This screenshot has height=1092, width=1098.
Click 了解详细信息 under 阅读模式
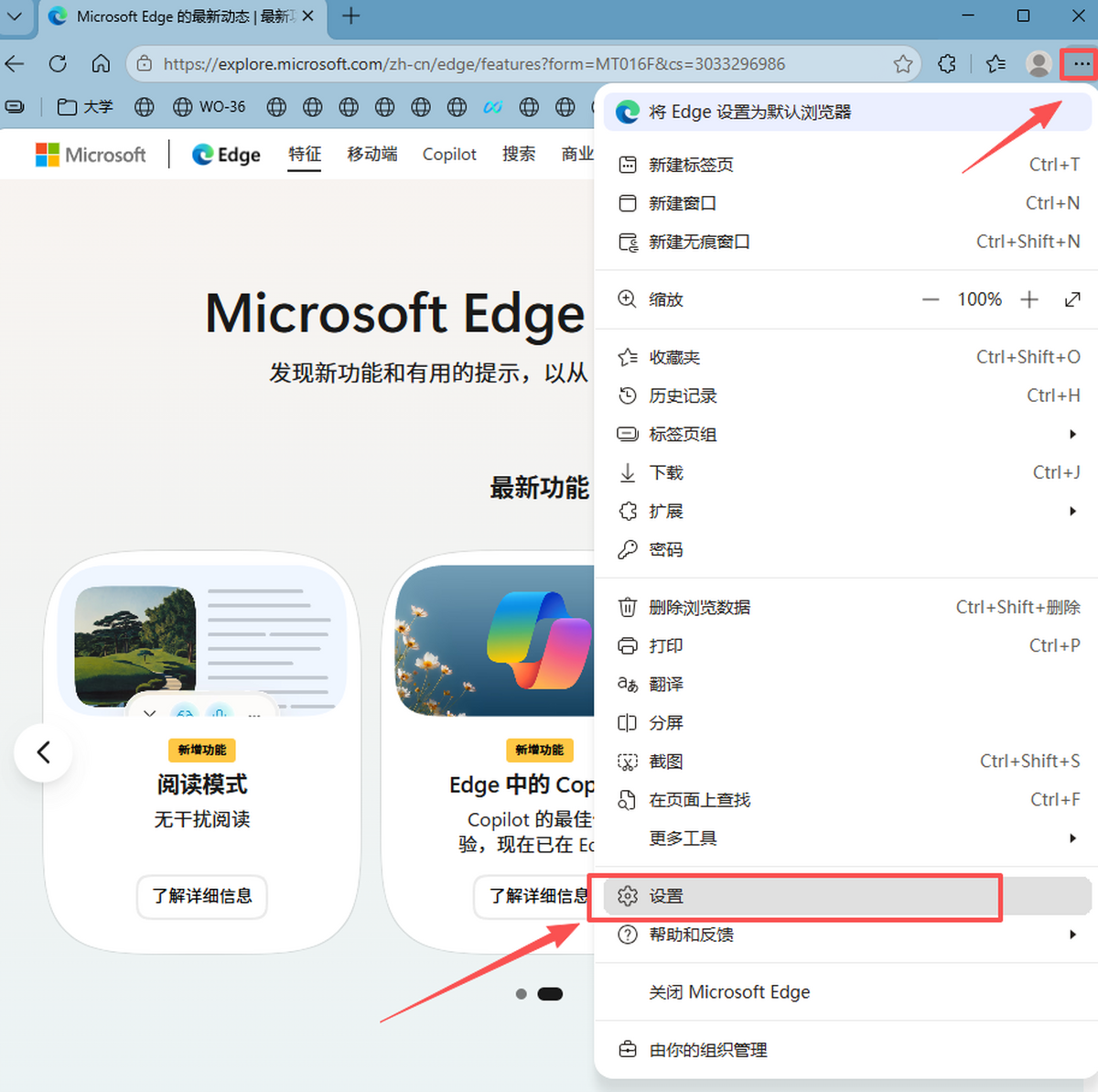202,896
